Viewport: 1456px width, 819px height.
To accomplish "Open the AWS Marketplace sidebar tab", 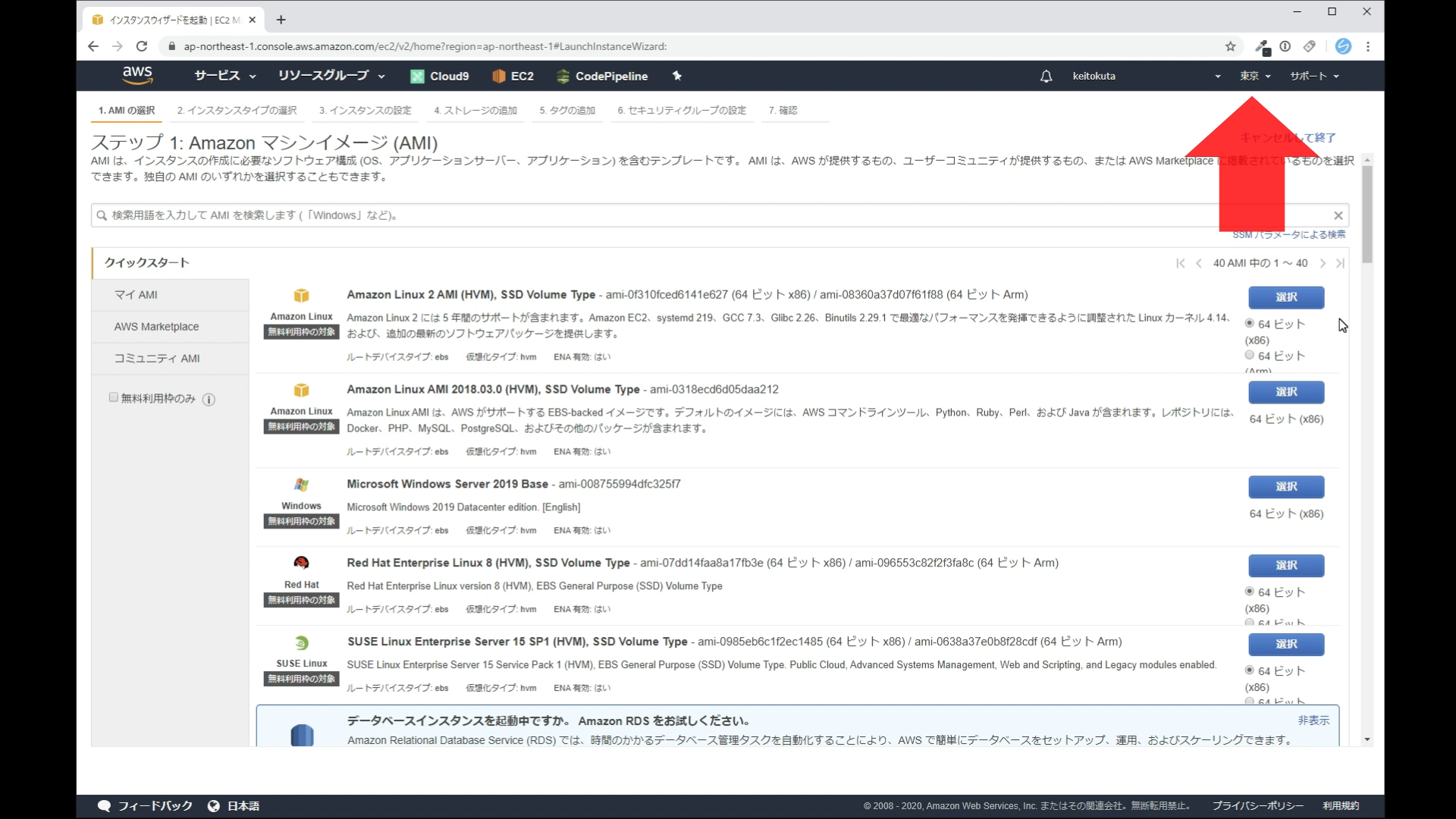I will pyautogui.click(x=171, y=327).
